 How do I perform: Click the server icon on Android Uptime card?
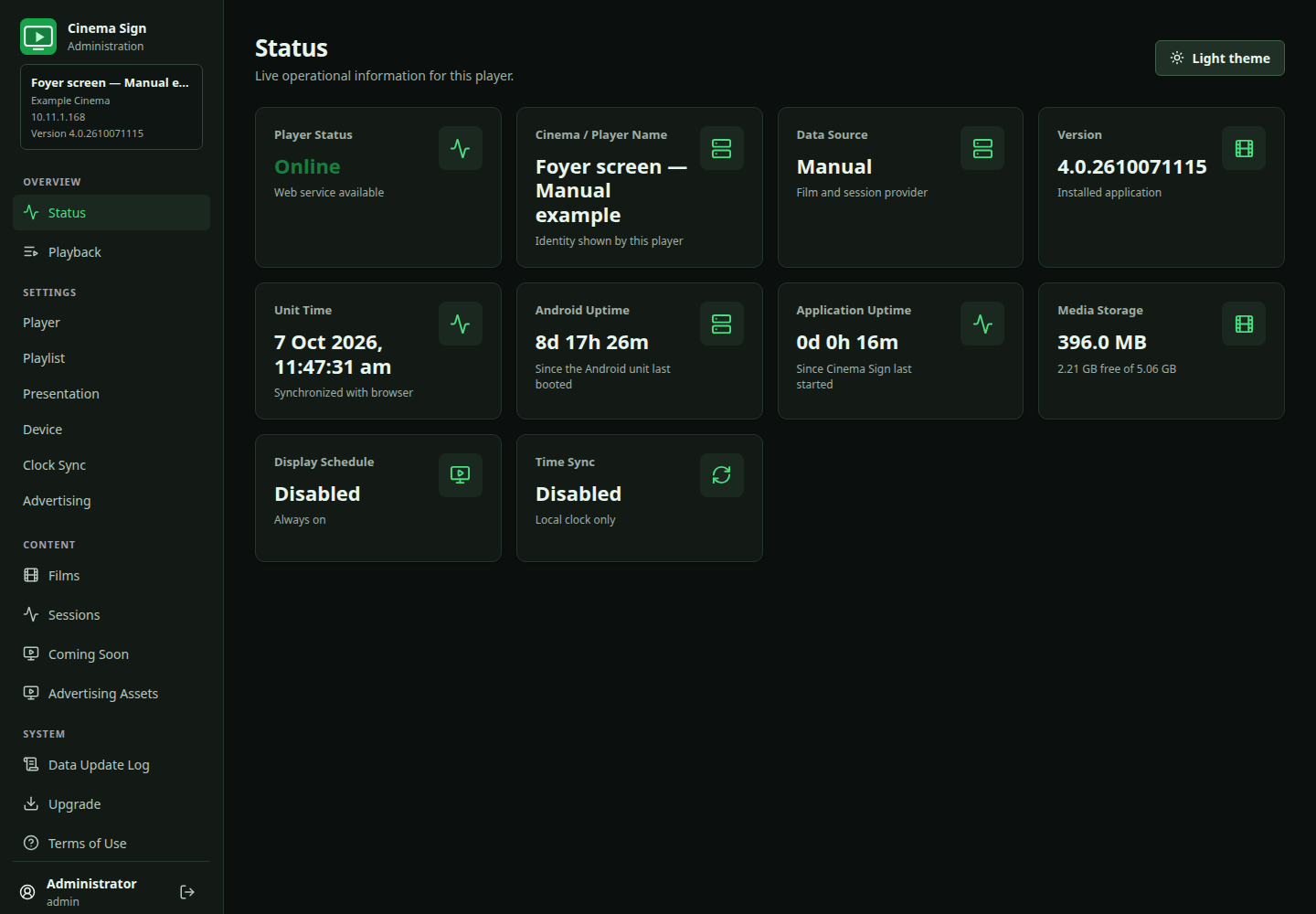pos(722,324)
